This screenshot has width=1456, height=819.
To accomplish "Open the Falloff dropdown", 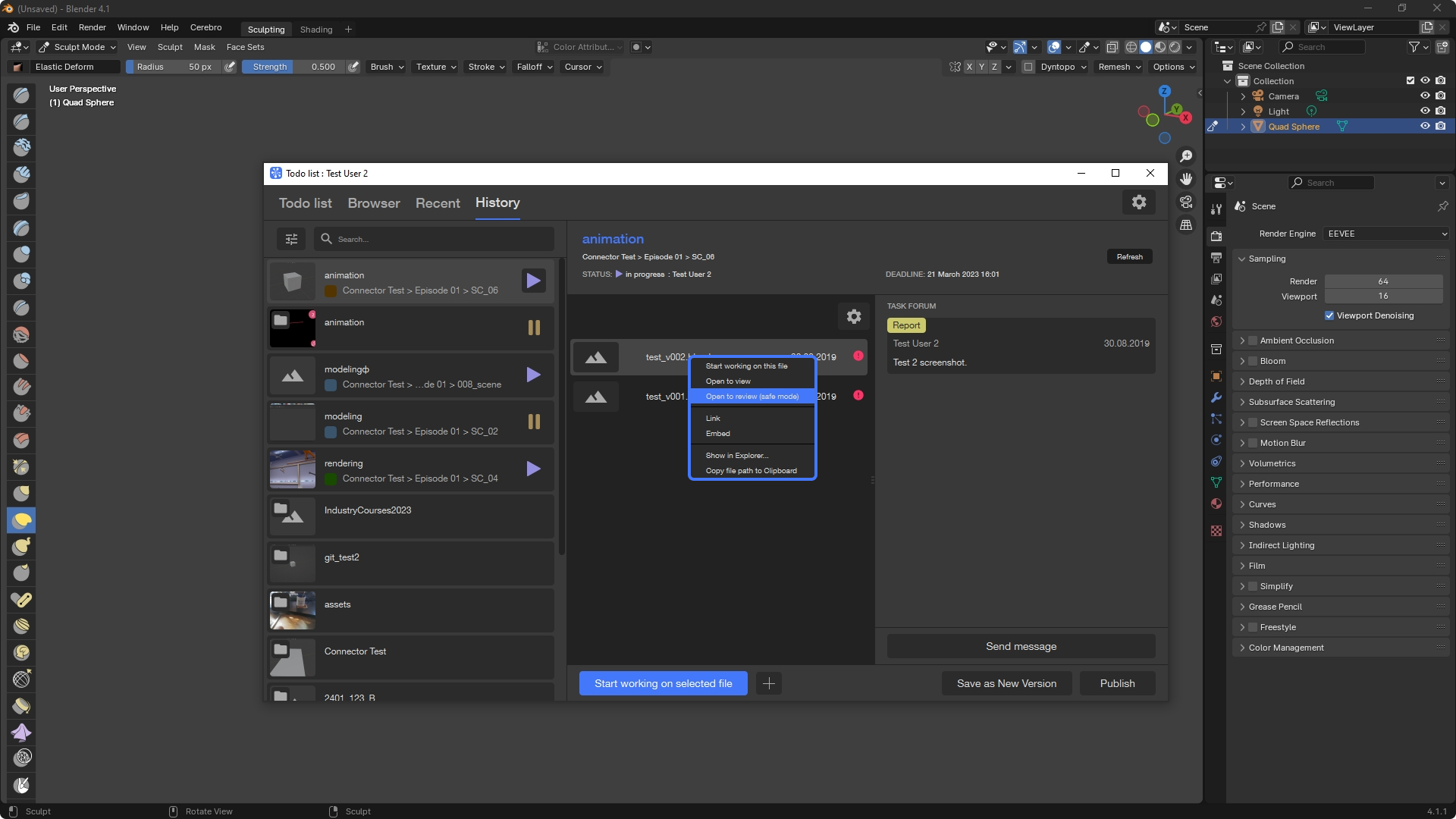I will click(x=535, y=67).
